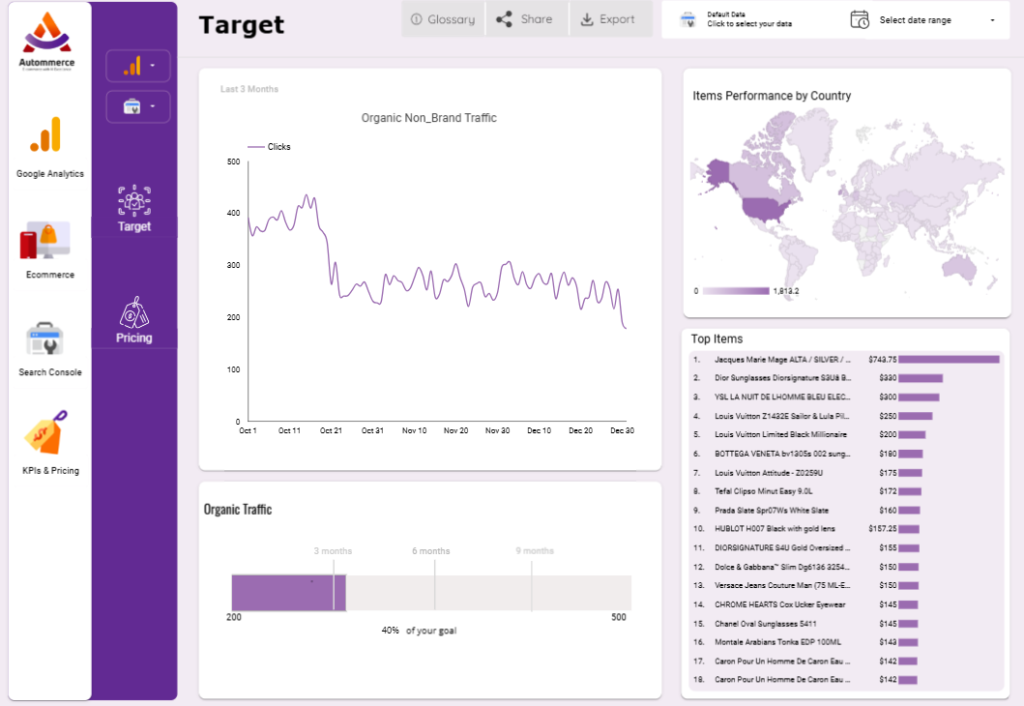Click the Items Performance by Country title
Image resolution: width=1024 pixels, height=706 pixels.
coord(772,96)
